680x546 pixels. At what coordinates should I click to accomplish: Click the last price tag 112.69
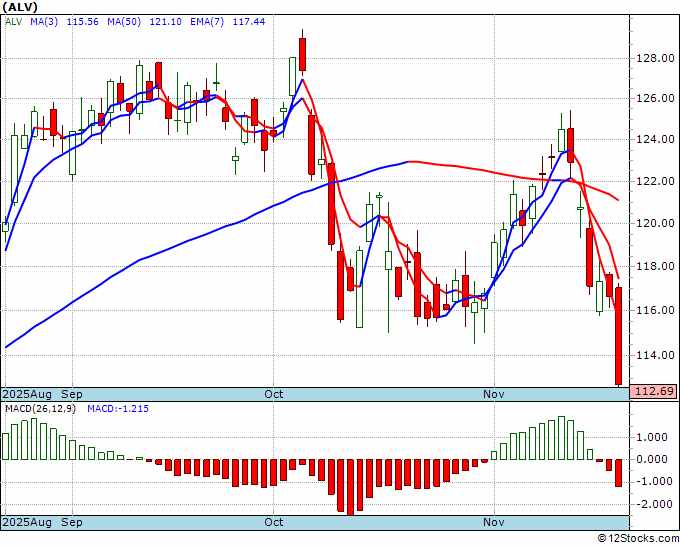tap(654, 391)
